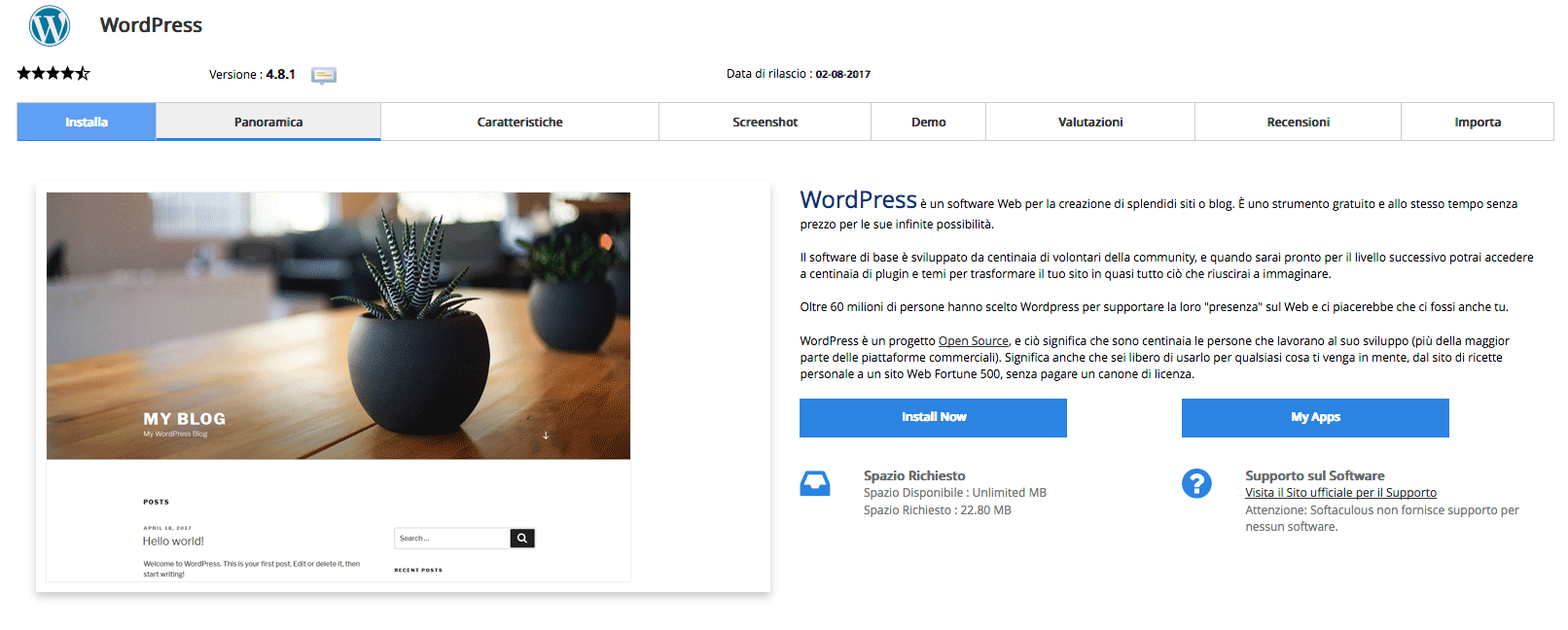
Task: Switch to the Panoramica tab
Action: coord(268,122)
